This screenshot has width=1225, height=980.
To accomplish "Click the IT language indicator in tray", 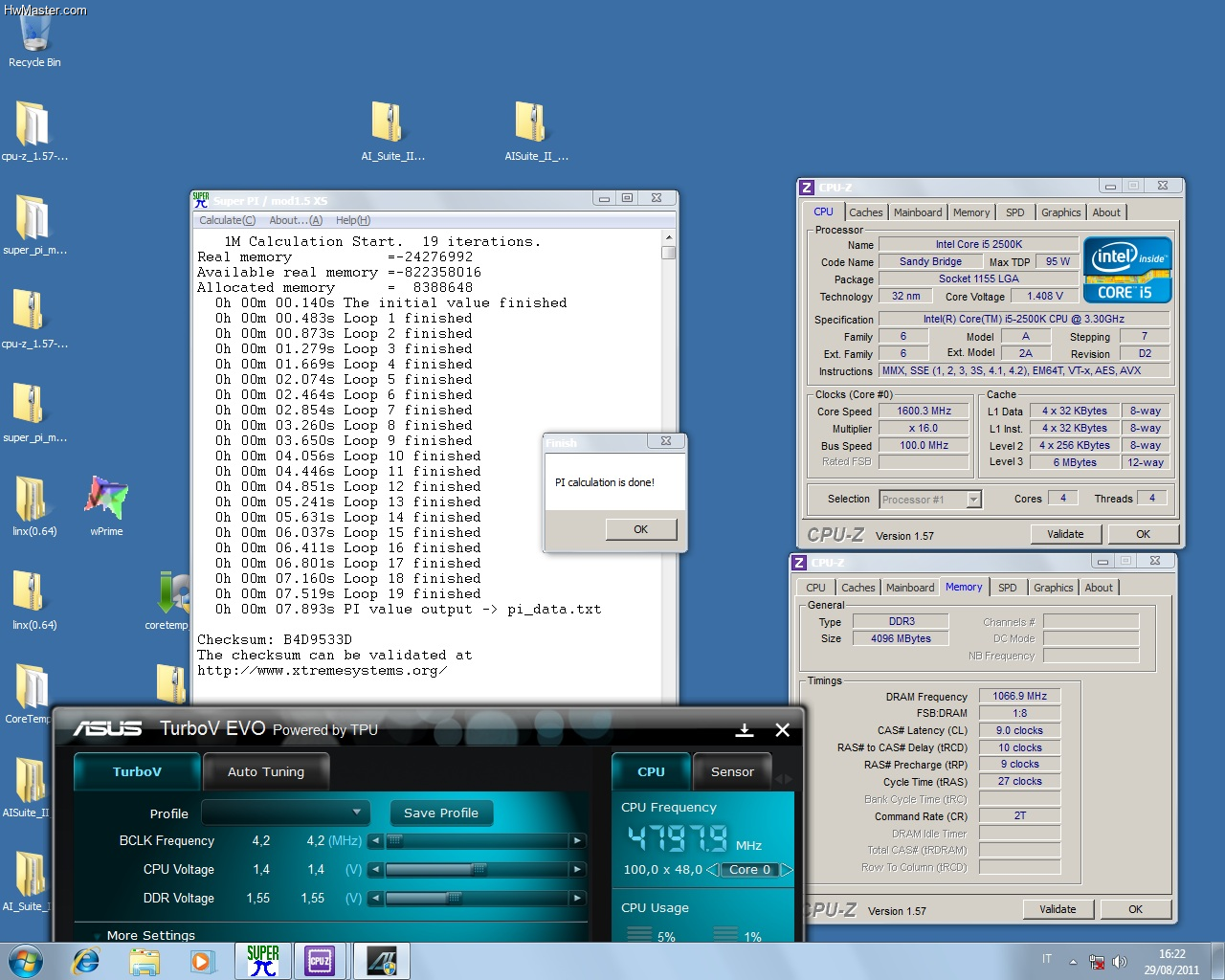I will [1047, 959].
